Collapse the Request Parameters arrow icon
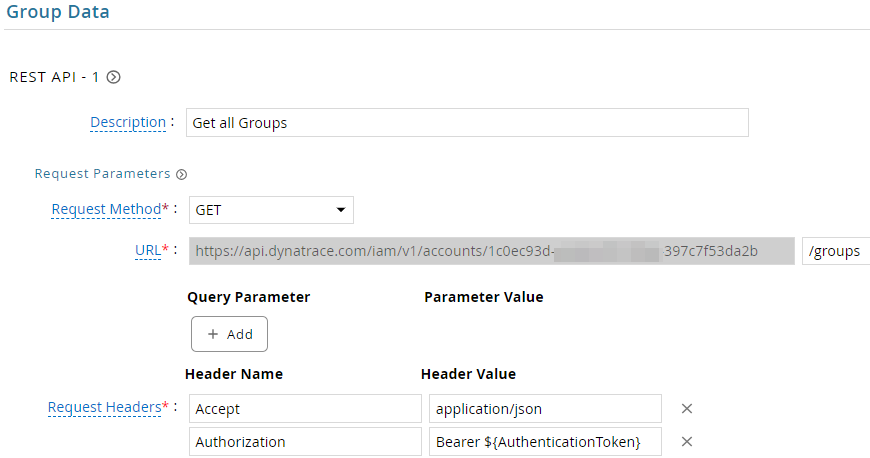Image resolution: width=870 pixels, height=458 pixels. pyautogui.click(x=181, y=174)
